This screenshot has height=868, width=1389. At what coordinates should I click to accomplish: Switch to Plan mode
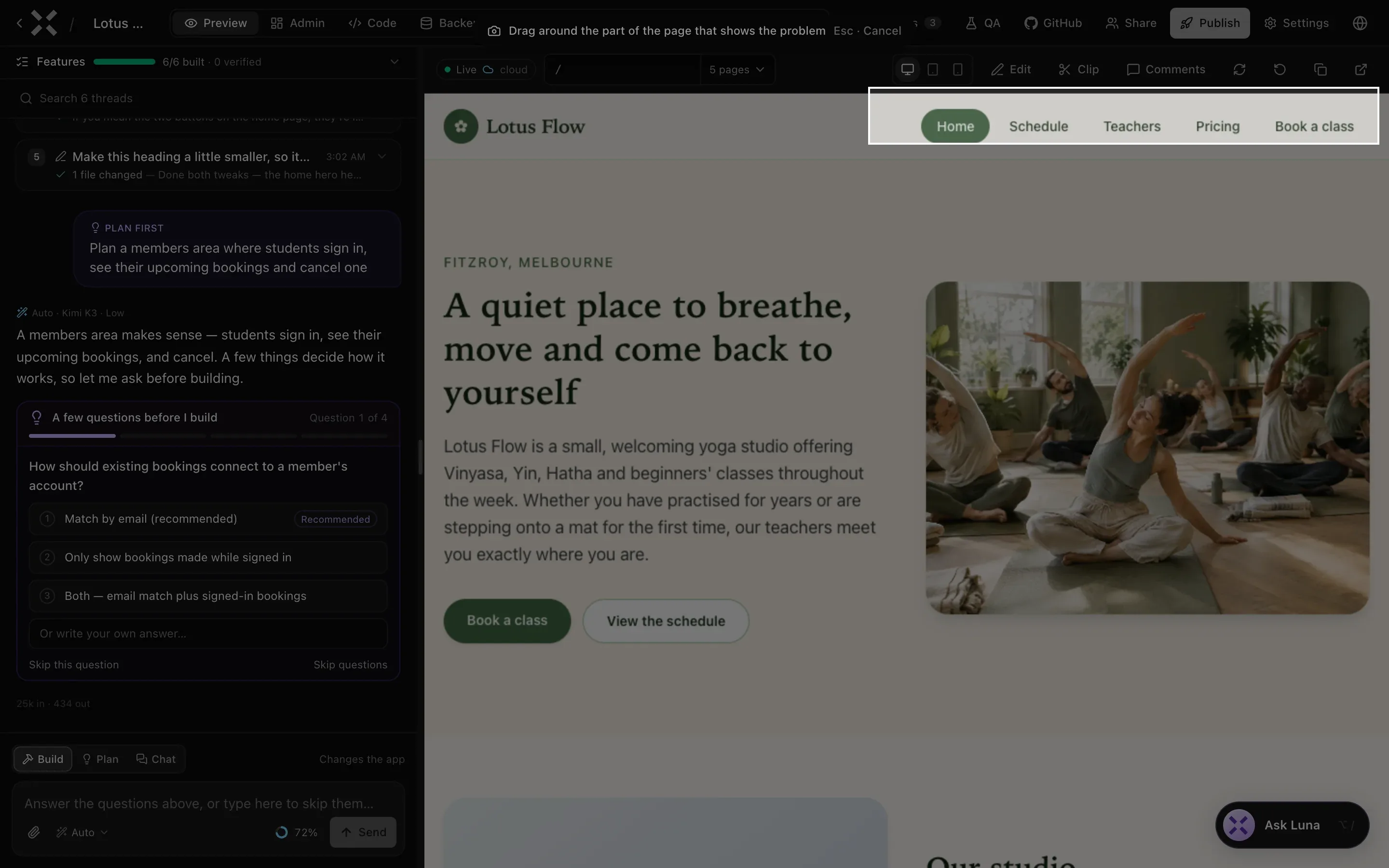coord(100,759)
